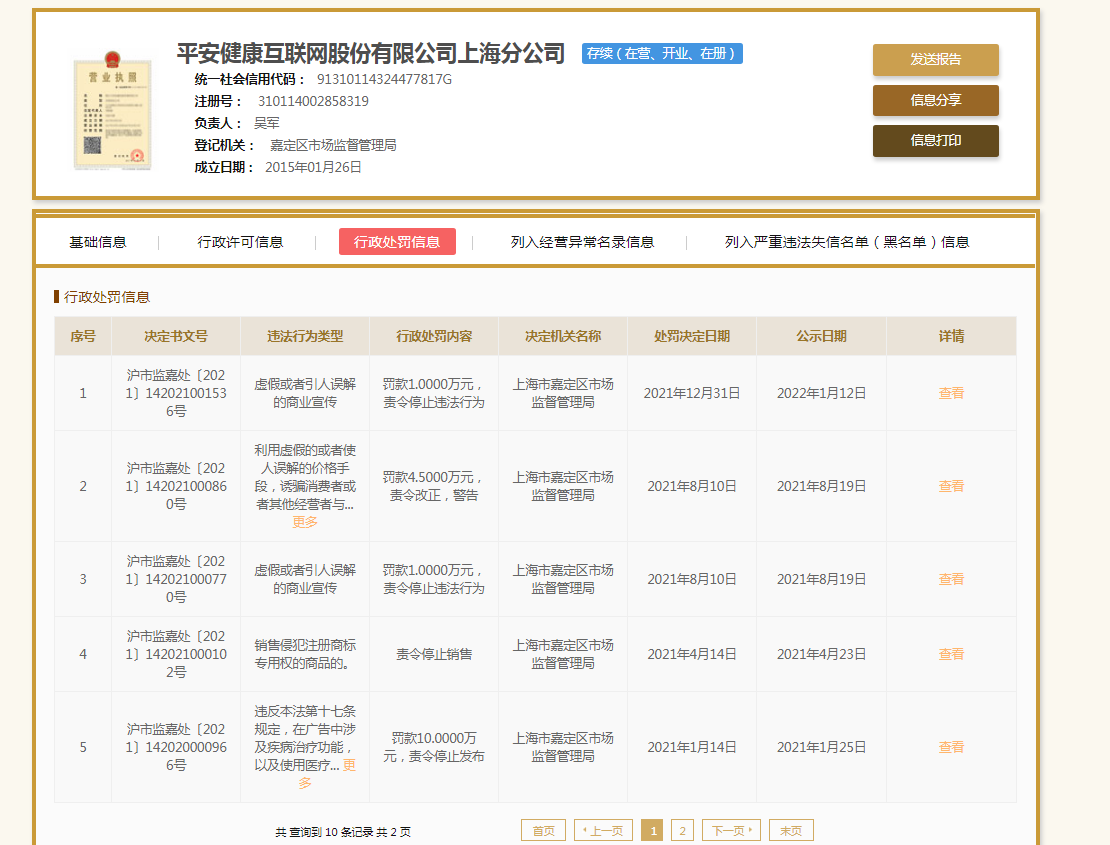This screenshot has width=1110, height=845.
Task: Open the 列入经营异常名录信息 tab
Action: click(583, 242)
